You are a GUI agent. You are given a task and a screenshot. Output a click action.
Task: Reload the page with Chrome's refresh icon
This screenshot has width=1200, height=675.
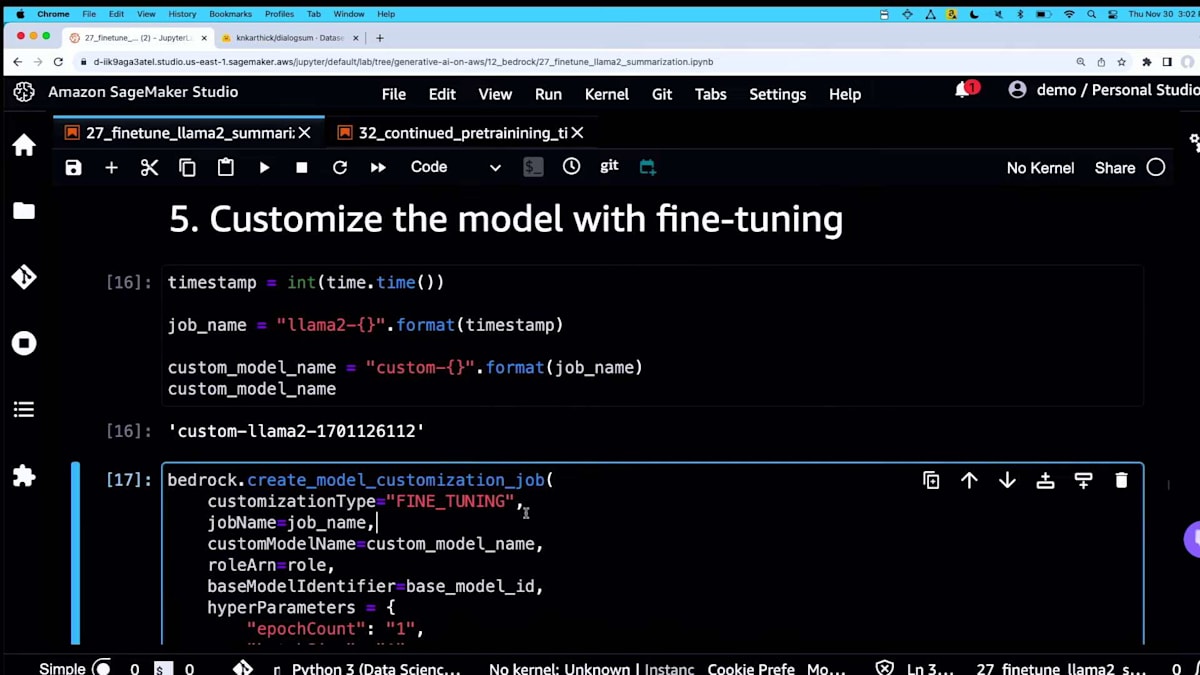(x=58, y=61)
